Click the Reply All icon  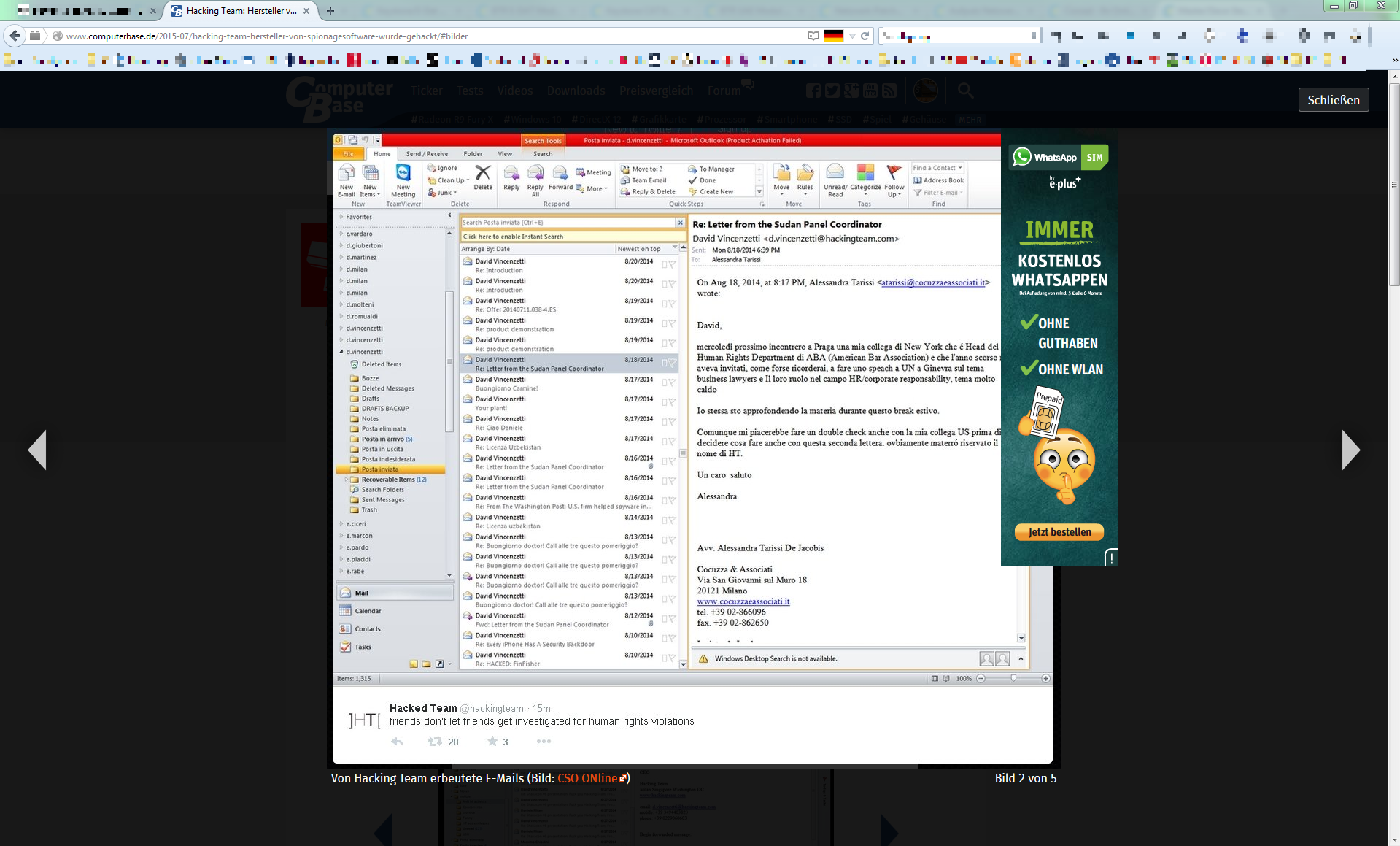(535, 173)
